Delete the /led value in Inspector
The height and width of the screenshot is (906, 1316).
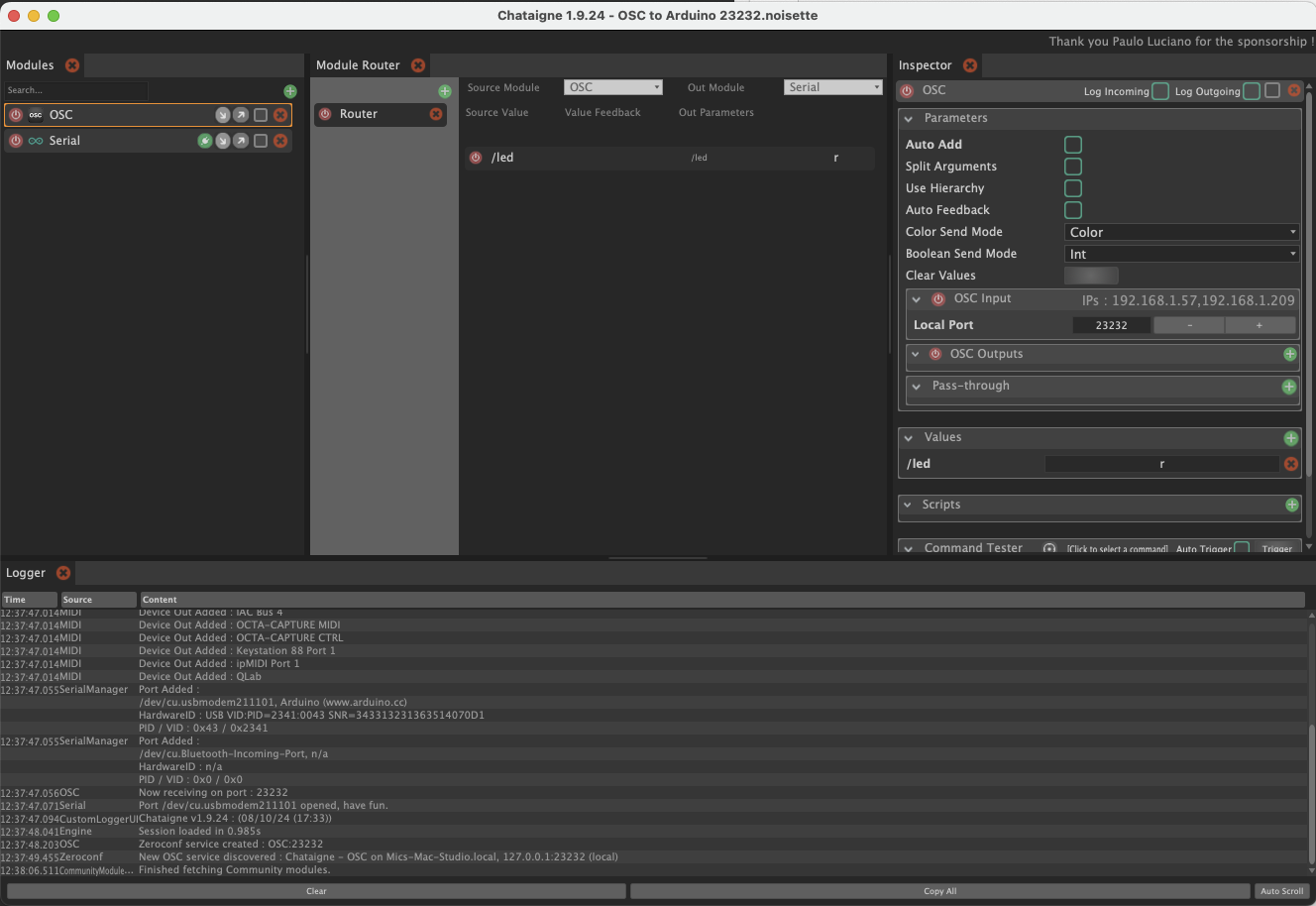(x=1291, y=464)
